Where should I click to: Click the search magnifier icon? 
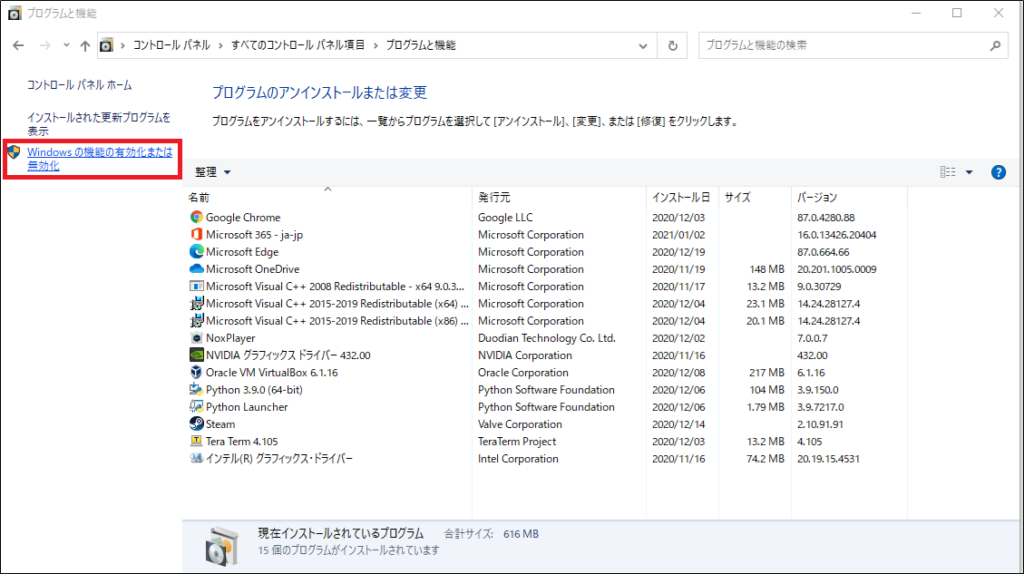pos(995,46)
